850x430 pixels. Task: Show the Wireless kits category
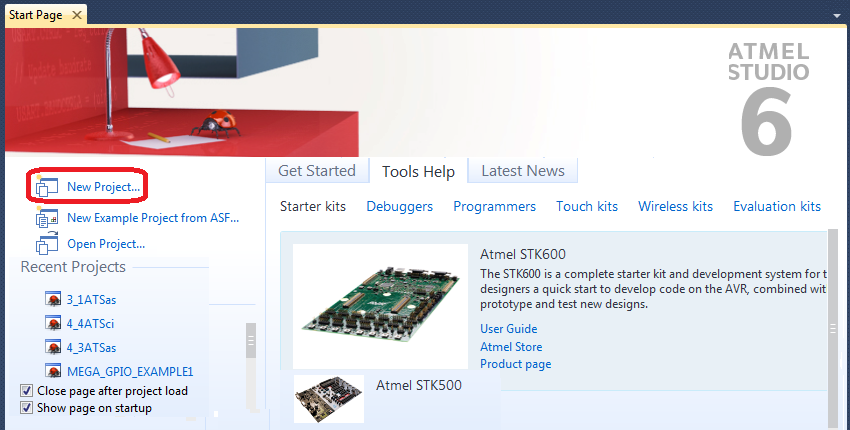coord(675,207)
